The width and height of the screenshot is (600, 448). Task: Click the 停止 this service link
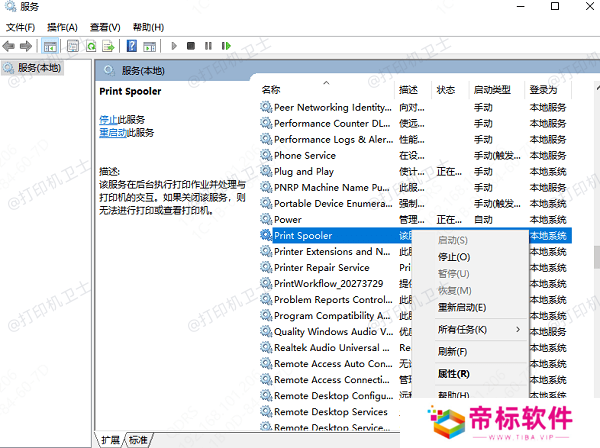pos(107,119)
